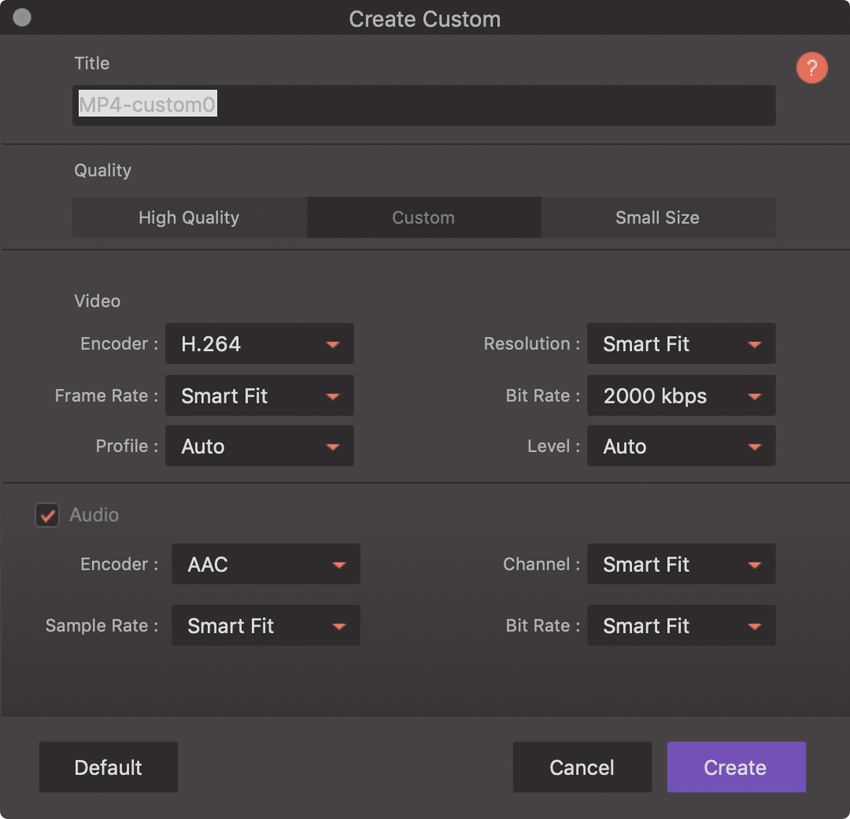850x819 pixels.
Task: Select the High Quality tab
Action: pyautogui.click(x=189, y=218)
